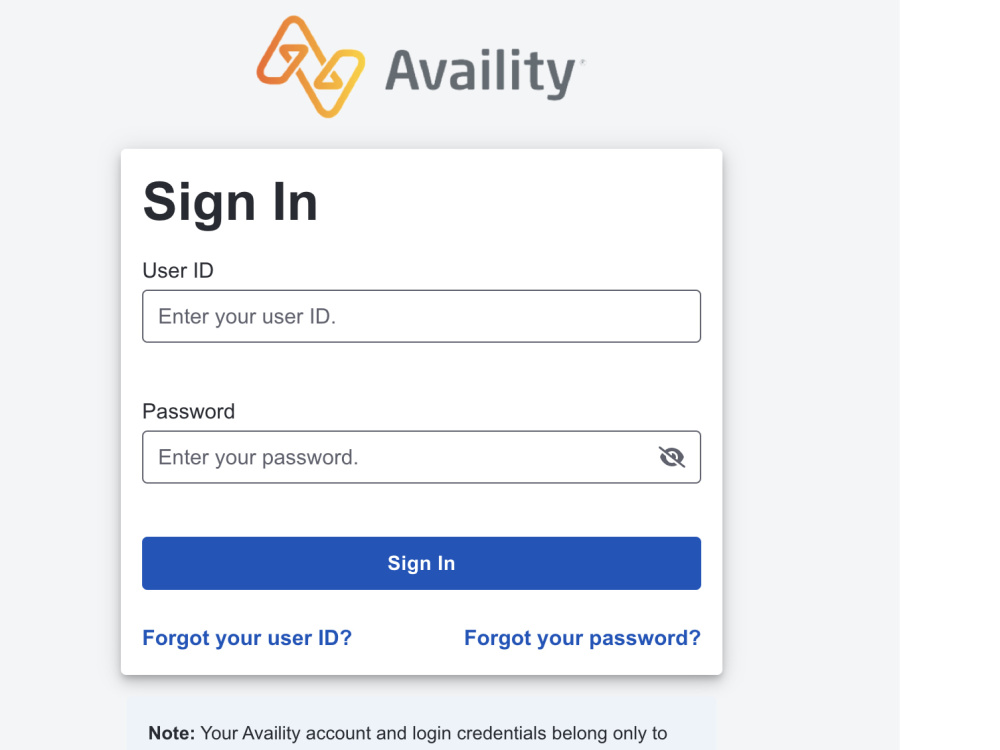Click blank card space above the Sign In button
This screenshot has height=750, width=1000.
point(422,510)
